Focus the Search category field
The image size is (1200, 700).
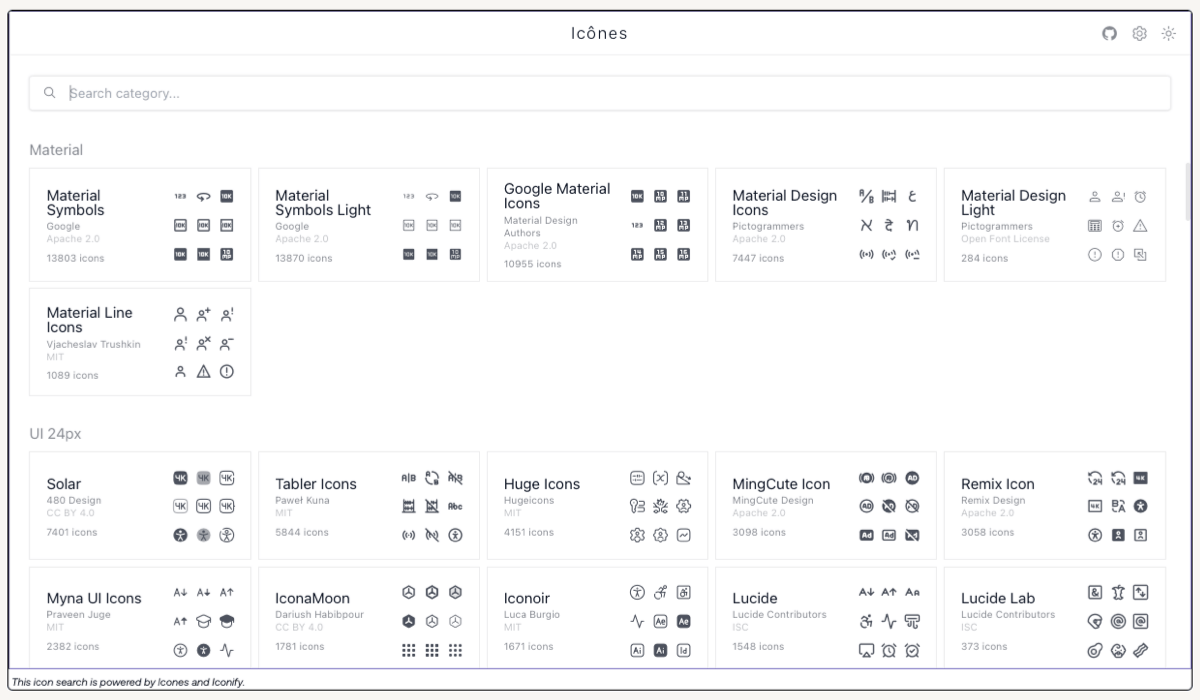pyautogui.click(x=600, y=93)
